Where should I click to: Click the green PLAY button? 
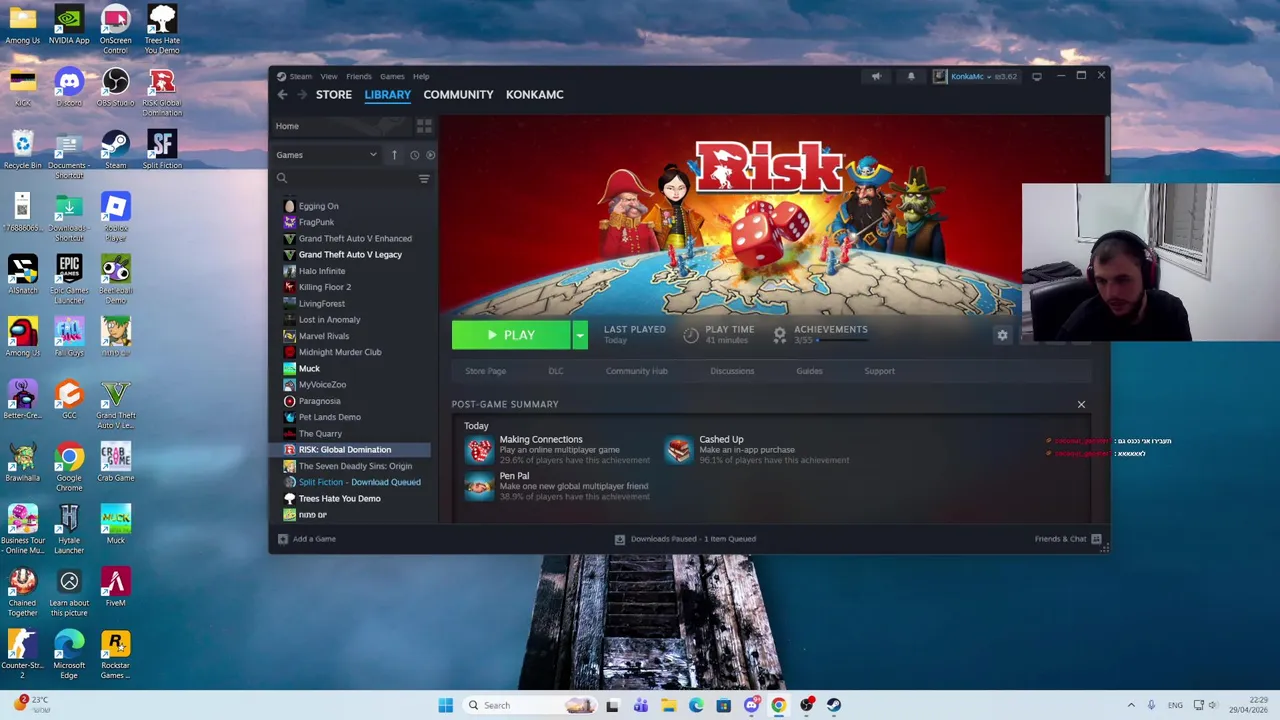(511, 335)
